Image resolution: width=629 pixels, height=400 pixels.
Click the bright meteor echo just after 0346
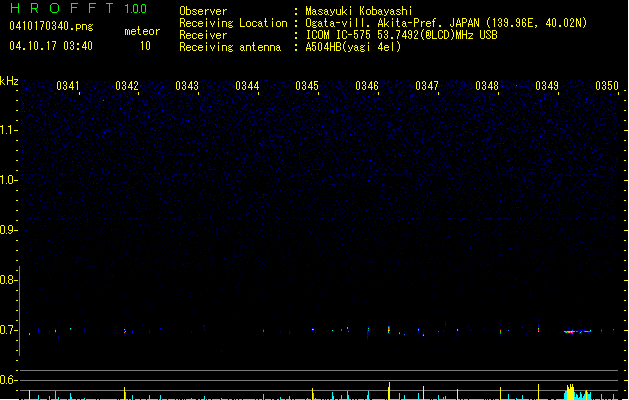(x=389, y=330)
